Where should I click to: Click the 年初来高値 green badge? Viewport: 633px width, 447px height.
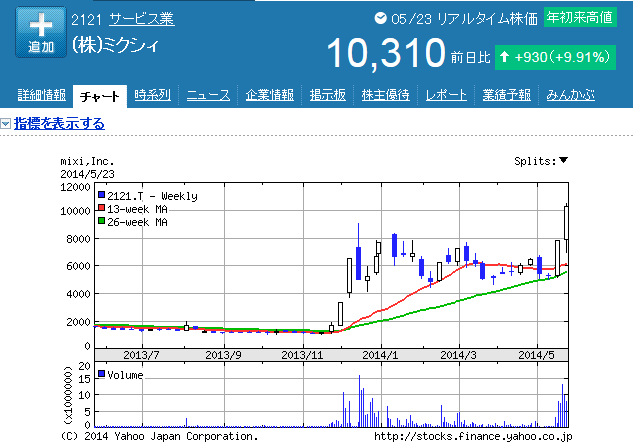click(580, 17)
